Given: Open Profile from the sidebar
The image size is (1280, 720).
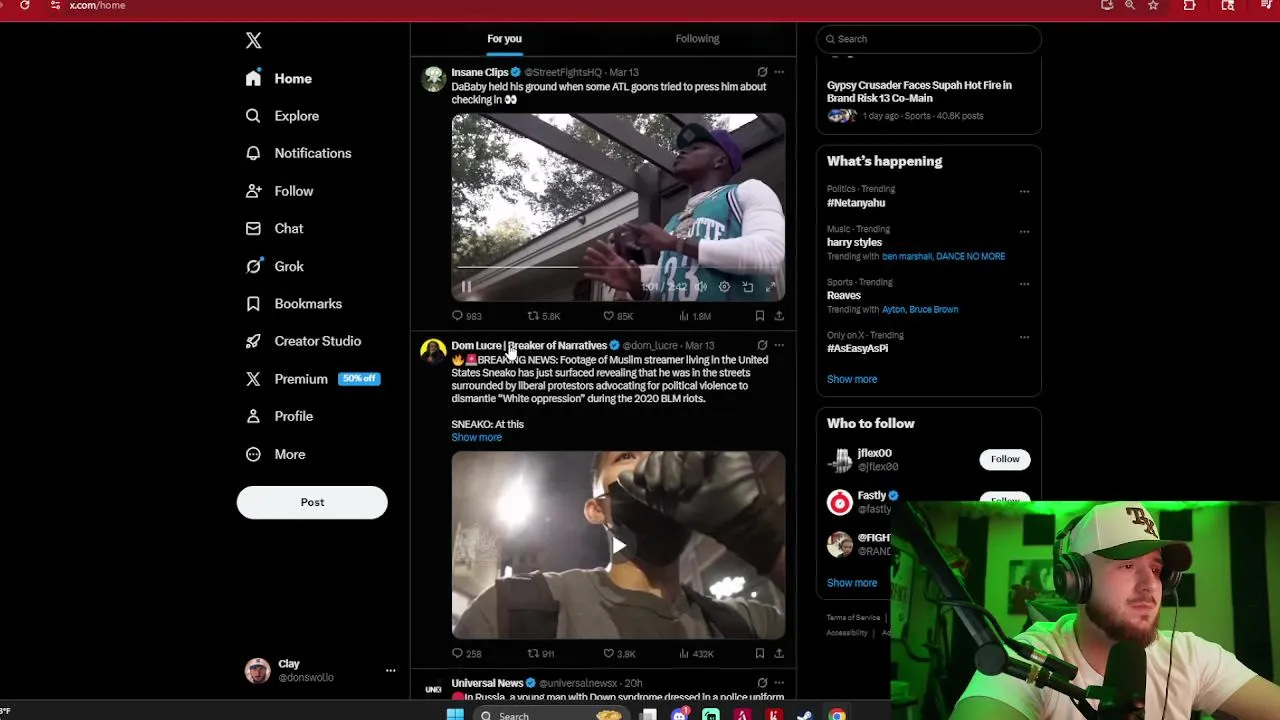Looking at the screenshot, I should coord(279,416).
